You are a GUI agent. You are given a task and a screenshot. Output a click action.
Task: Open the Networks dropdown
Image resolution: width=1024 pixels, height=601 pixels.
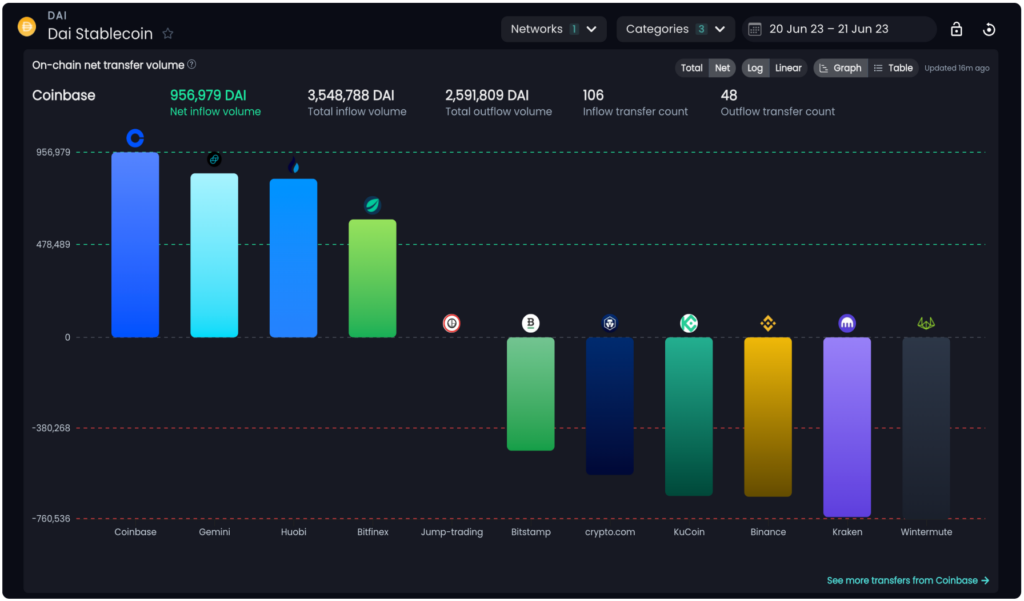(x=554, y=29)
